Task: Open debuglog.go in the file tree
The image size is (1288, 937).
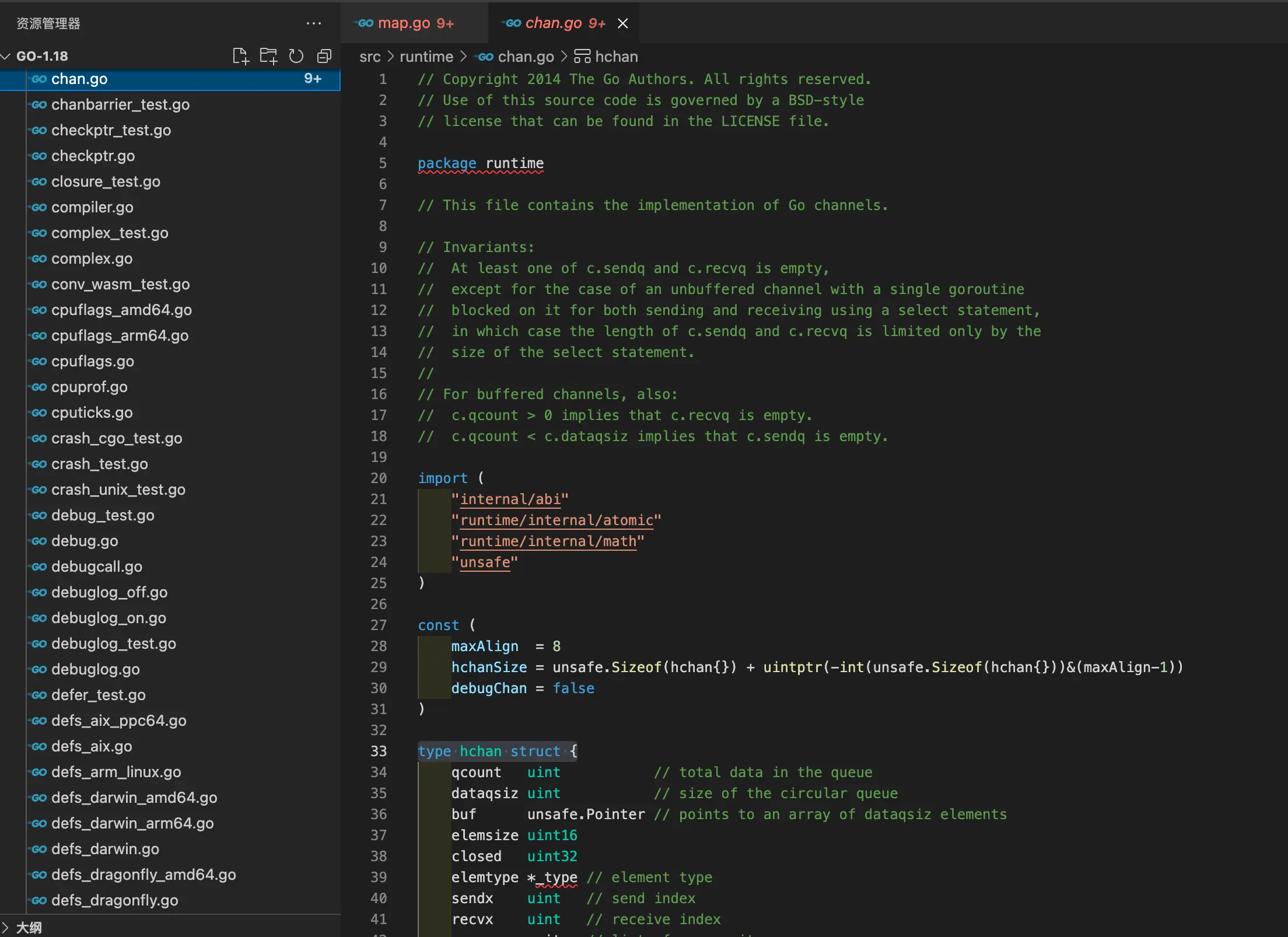Action: [96, 669]
